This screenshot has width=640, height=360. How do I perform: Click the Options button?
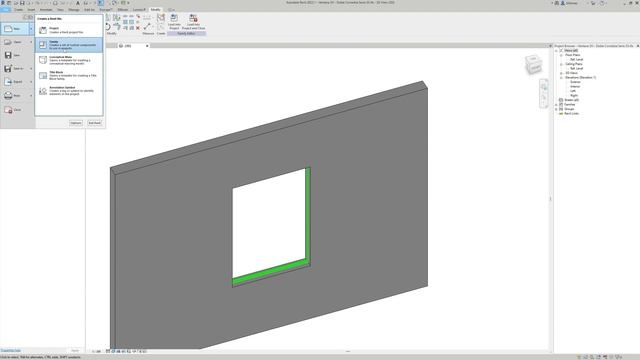[76, 123]
